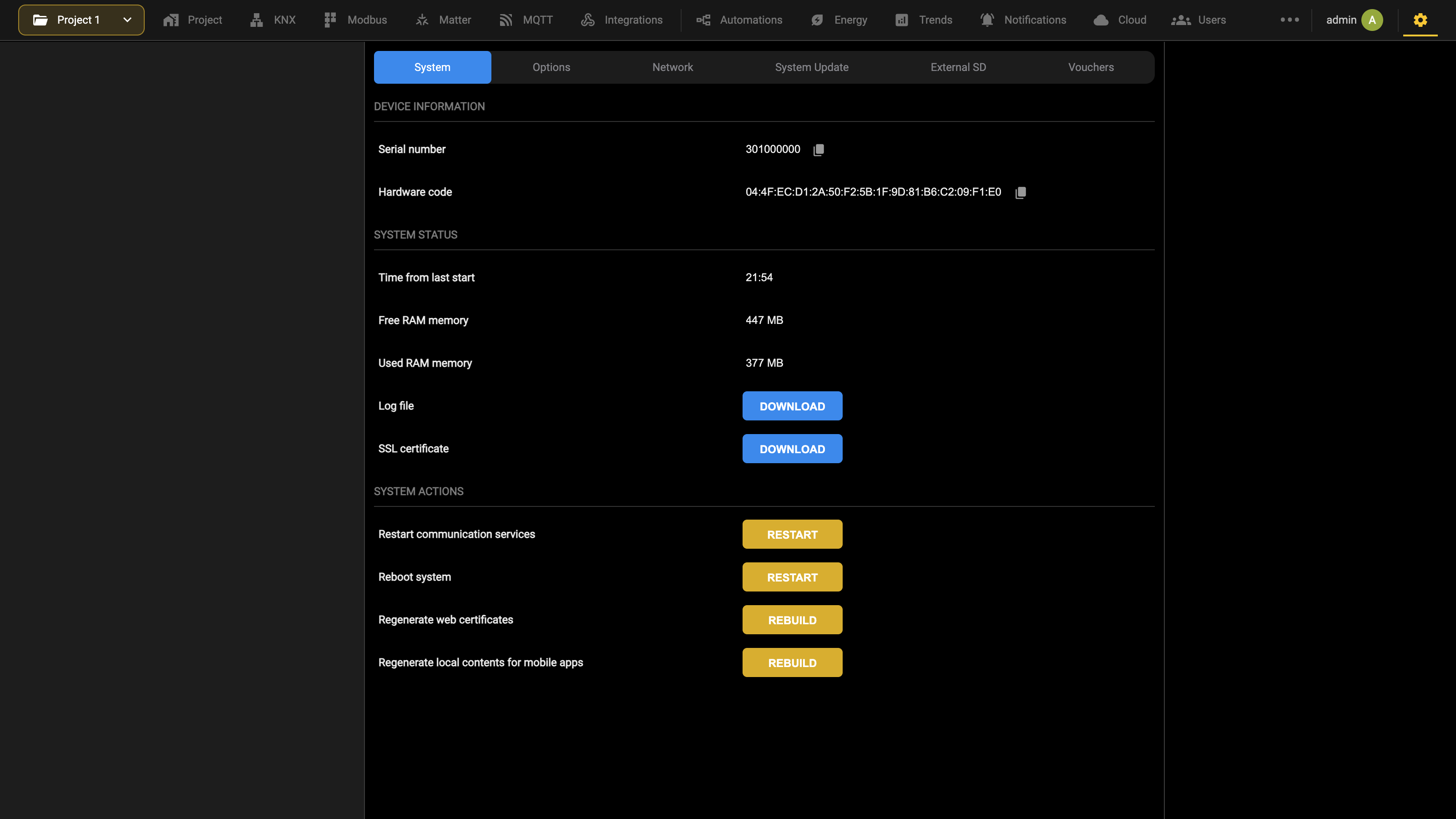Screen dimensions: 1456x819
Task: Switch to the Options tab
Action: 551,67
